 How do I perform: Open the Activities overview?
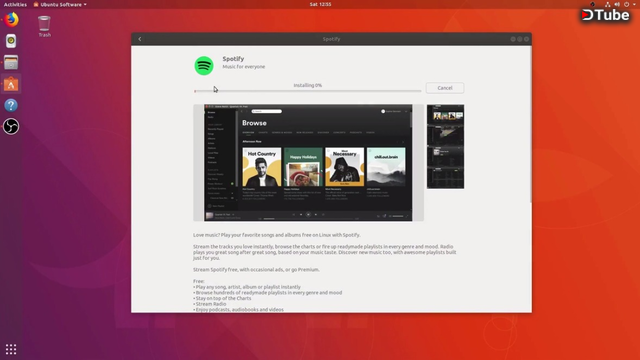click(15, 4)
